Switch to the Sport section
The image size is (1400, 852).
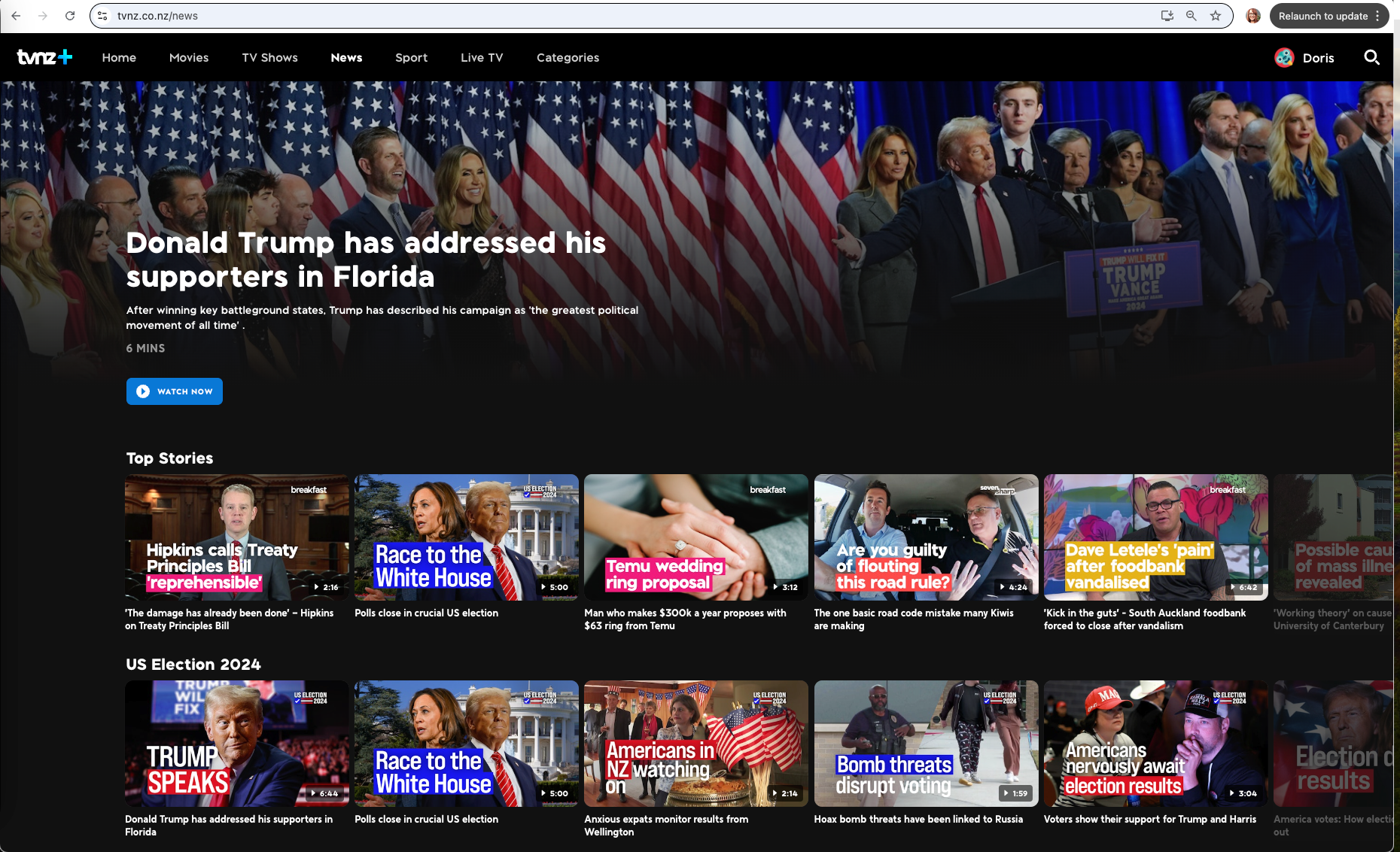coord(411,57)
